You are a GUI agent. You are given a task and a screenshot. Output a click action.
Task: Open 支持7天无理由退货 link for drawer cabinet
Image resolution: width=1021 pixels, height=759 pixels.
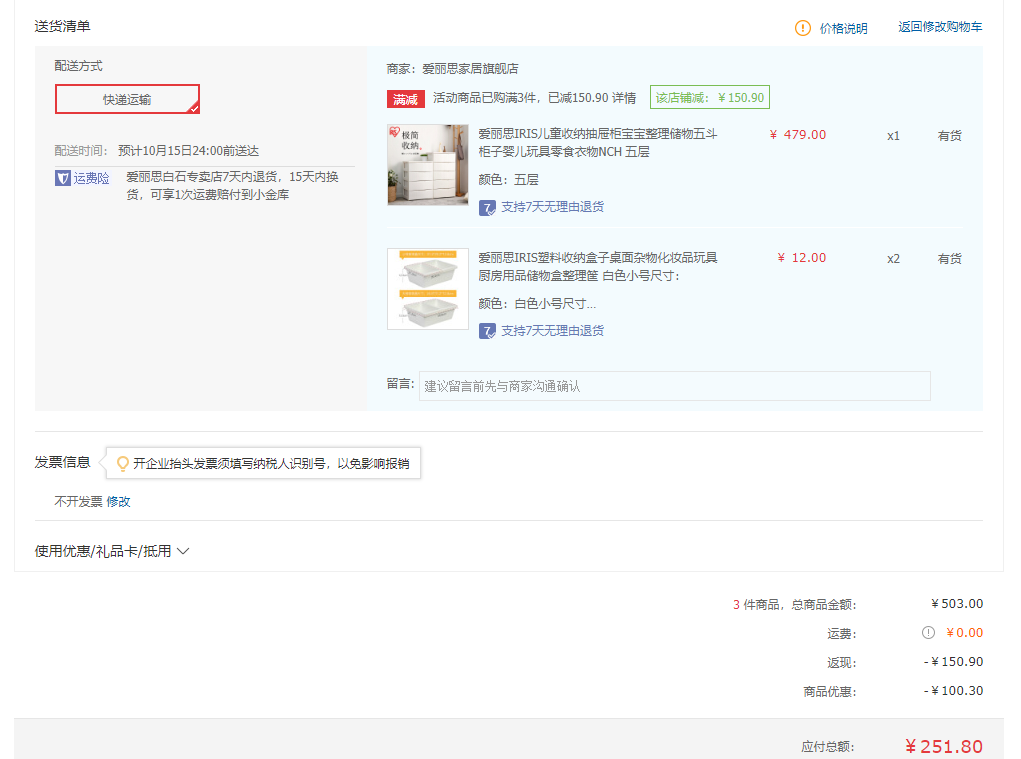(x=553, y=206)
